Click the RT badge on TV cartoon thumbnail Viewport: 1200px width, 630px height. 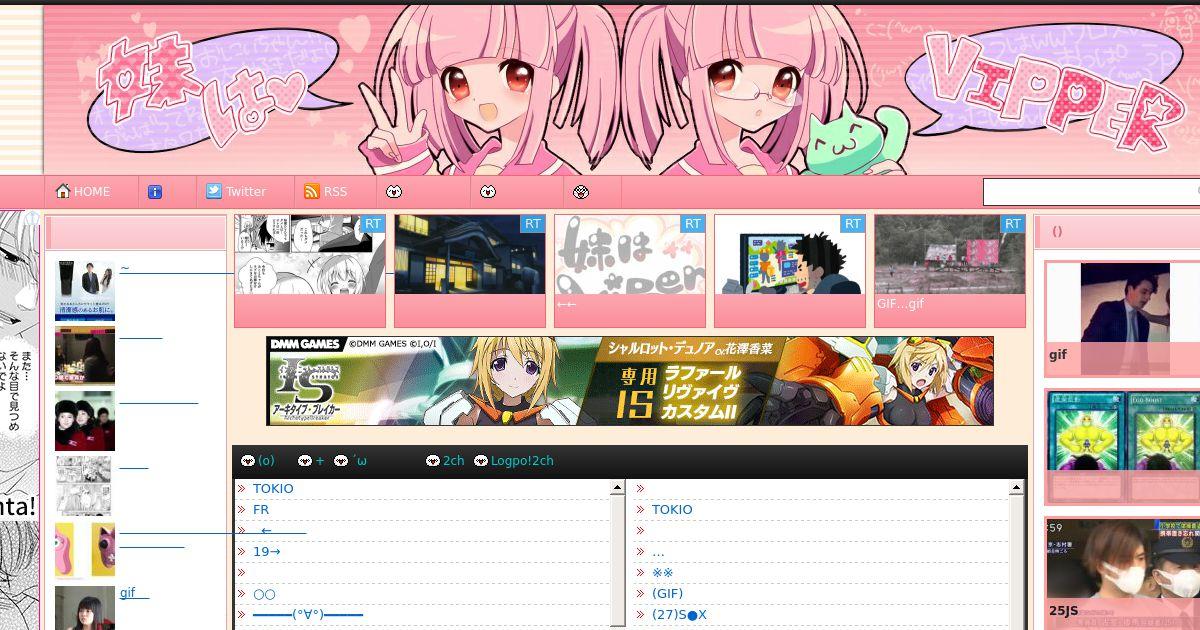(853, 224)
